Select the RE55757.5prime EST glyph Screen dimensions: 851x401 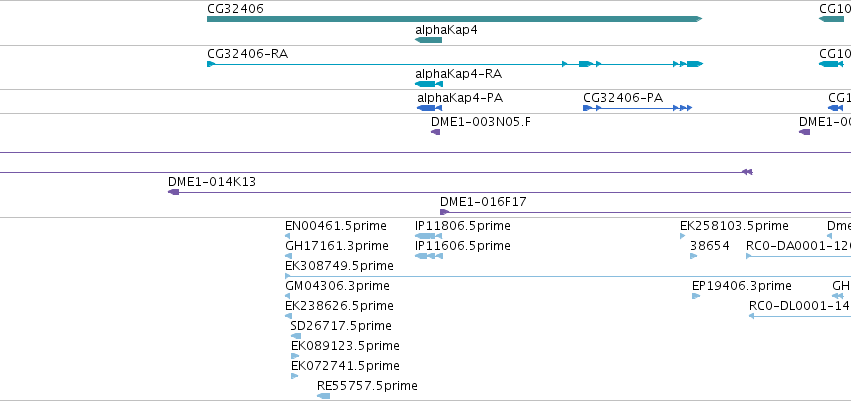point(323,396)
